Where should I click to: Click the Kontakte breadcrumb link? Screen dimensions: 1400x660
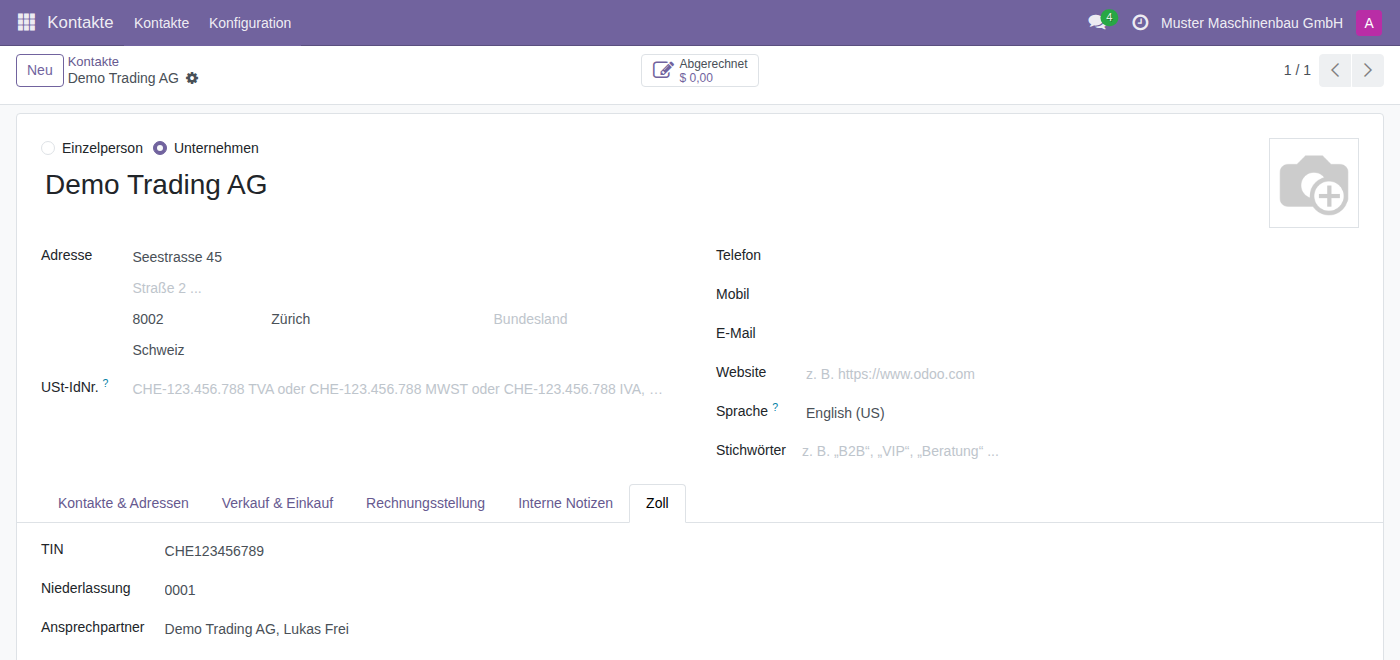(93, 62)
